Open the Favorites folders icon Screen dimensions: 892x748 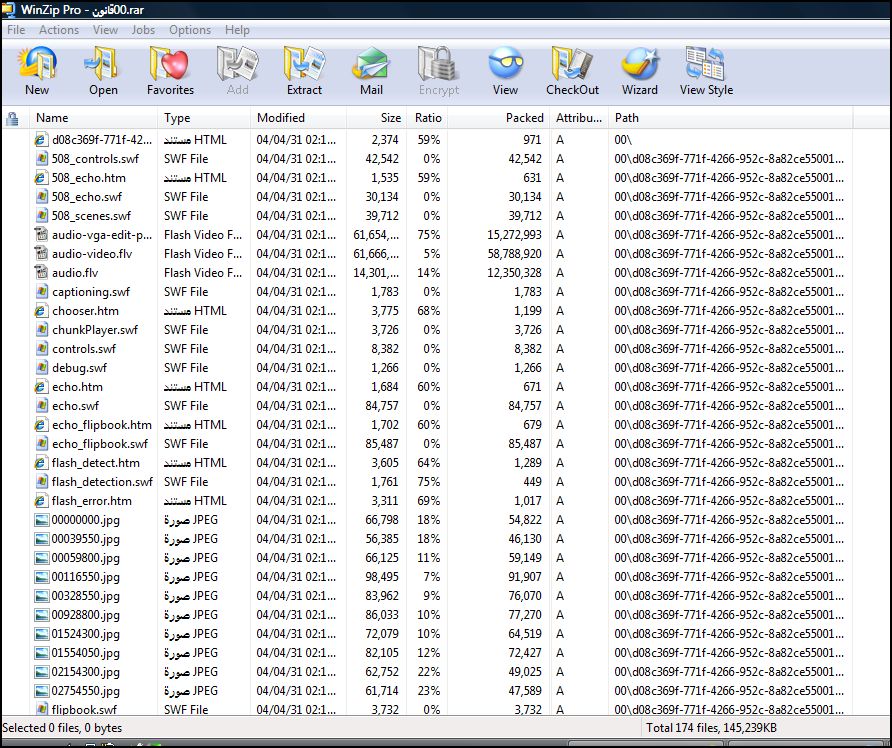pyautogui.click(x=170, y=63)
